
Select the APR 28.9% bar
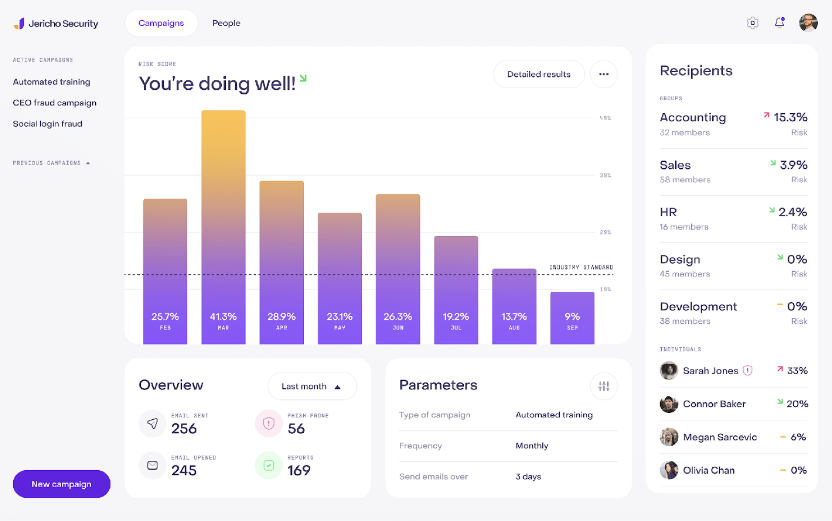tap(282, 263)
